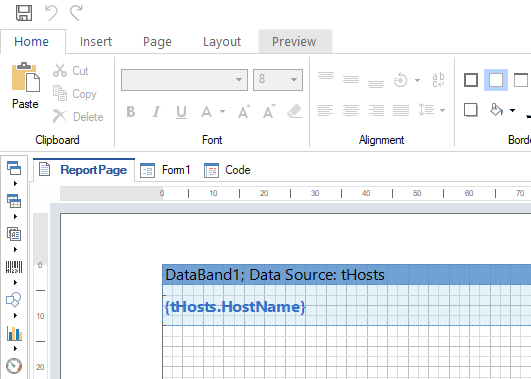This screenshot has width=531, height=379.
Task: Click the eraser clear formatting icon
Action: (294, 111)
